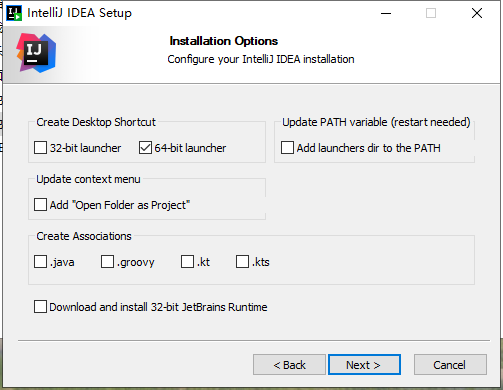
Task: Uncheck the 64-bit launcher shortcut option
Action: [x=145, y=148]
